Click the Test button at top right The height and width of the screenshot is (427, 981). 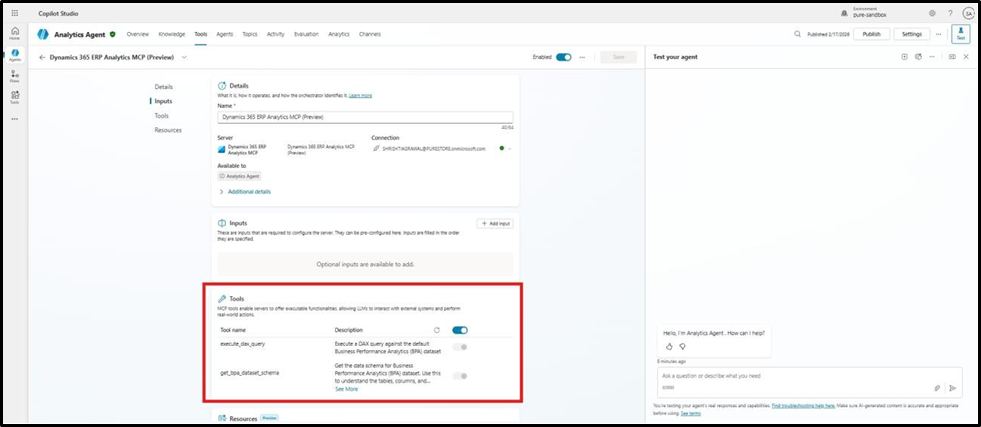pyautogui.click(x=960, y=34)
